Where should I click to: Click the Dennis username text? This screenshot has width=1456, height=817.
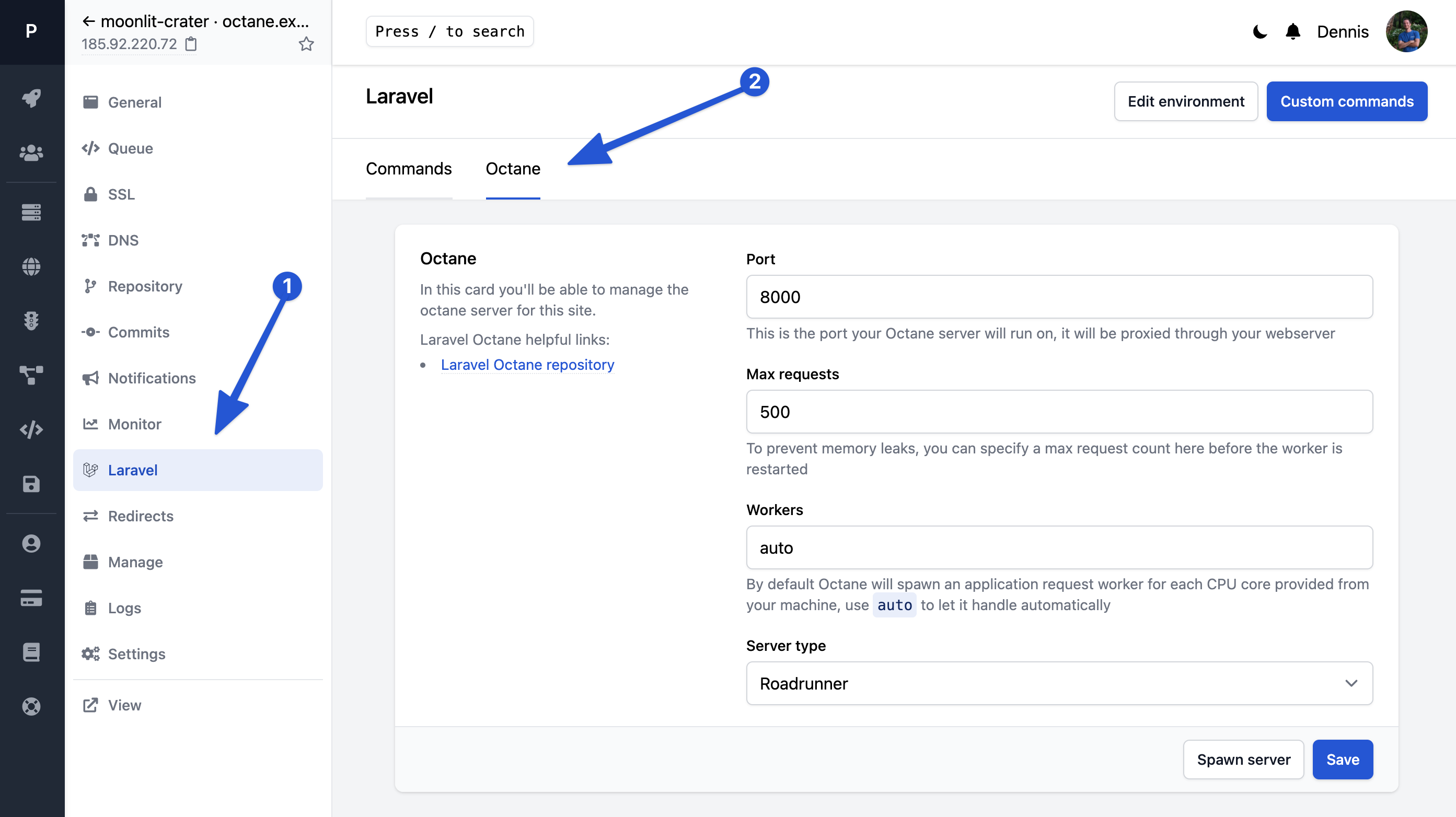[x=1343, y=32]
